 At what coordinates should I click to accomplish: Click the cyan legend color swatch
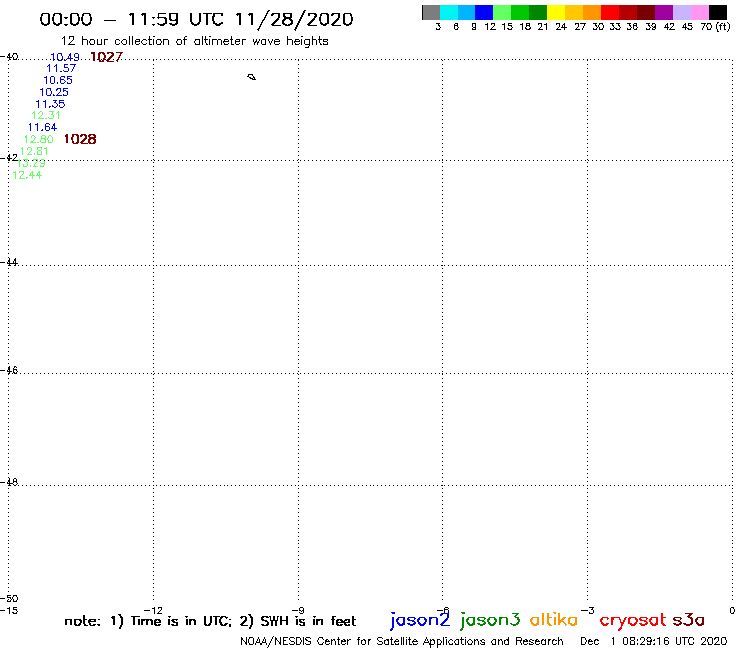pos(449,12)
